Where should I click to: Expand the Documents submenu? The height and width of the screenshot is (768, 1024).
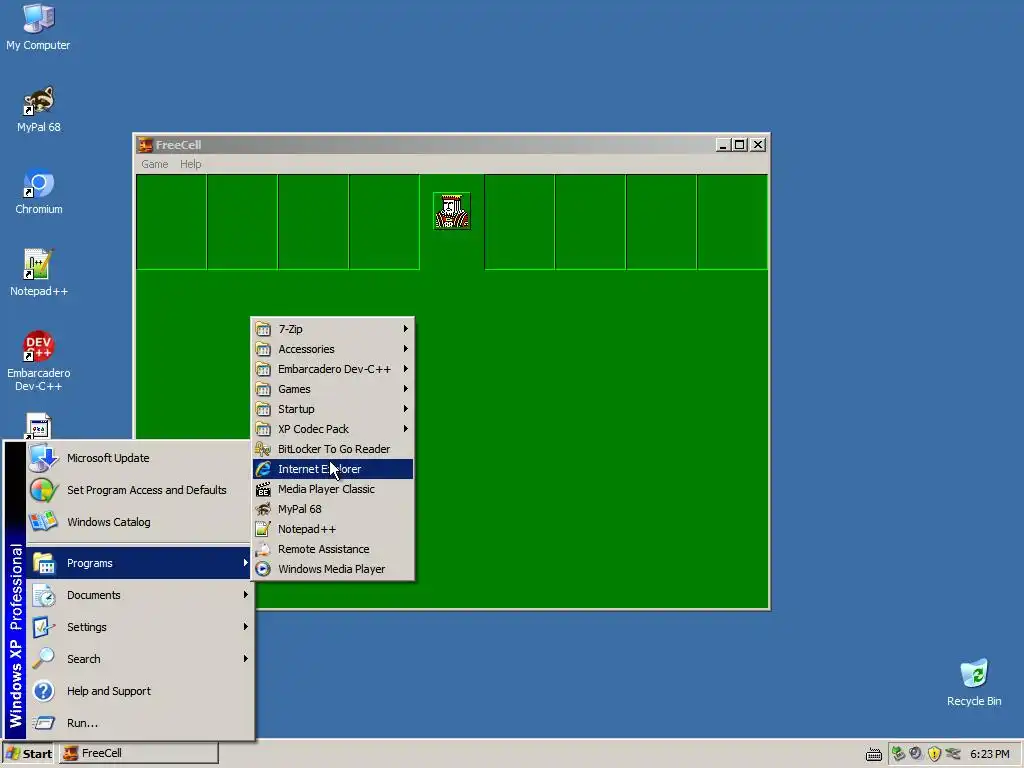click(139, 595)
